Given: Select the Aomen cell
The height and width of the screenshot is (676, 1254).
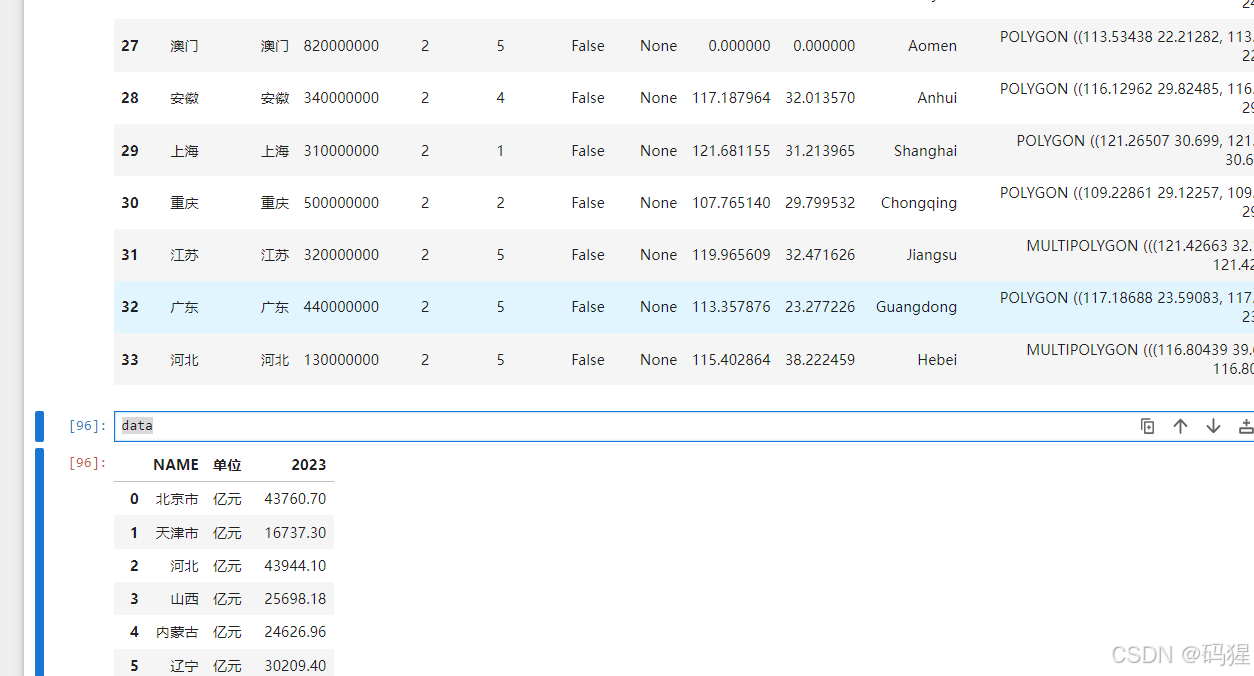Looking at the screenshot, I should 932,46.
